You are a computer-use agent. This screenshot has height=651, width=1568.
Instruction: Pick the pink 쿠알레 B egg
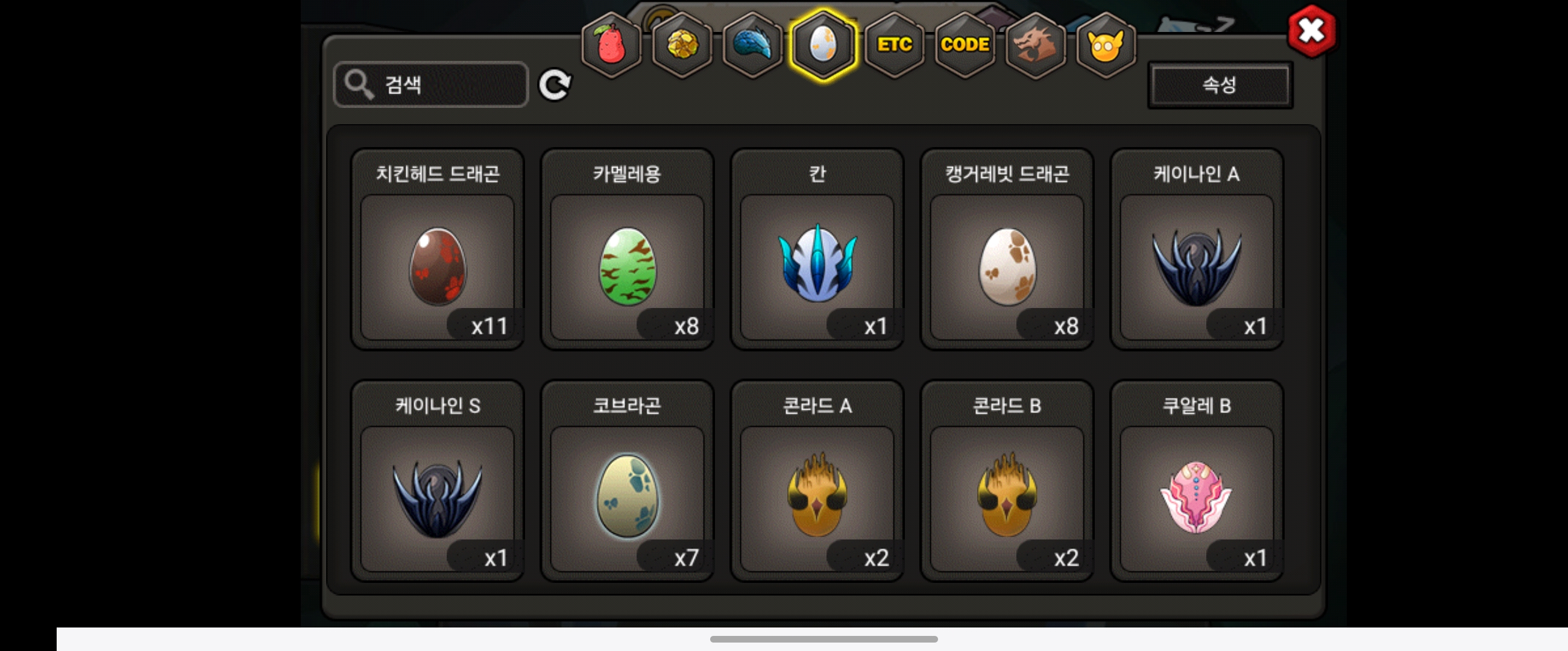pyautogui.click(x=1197, y=481)
